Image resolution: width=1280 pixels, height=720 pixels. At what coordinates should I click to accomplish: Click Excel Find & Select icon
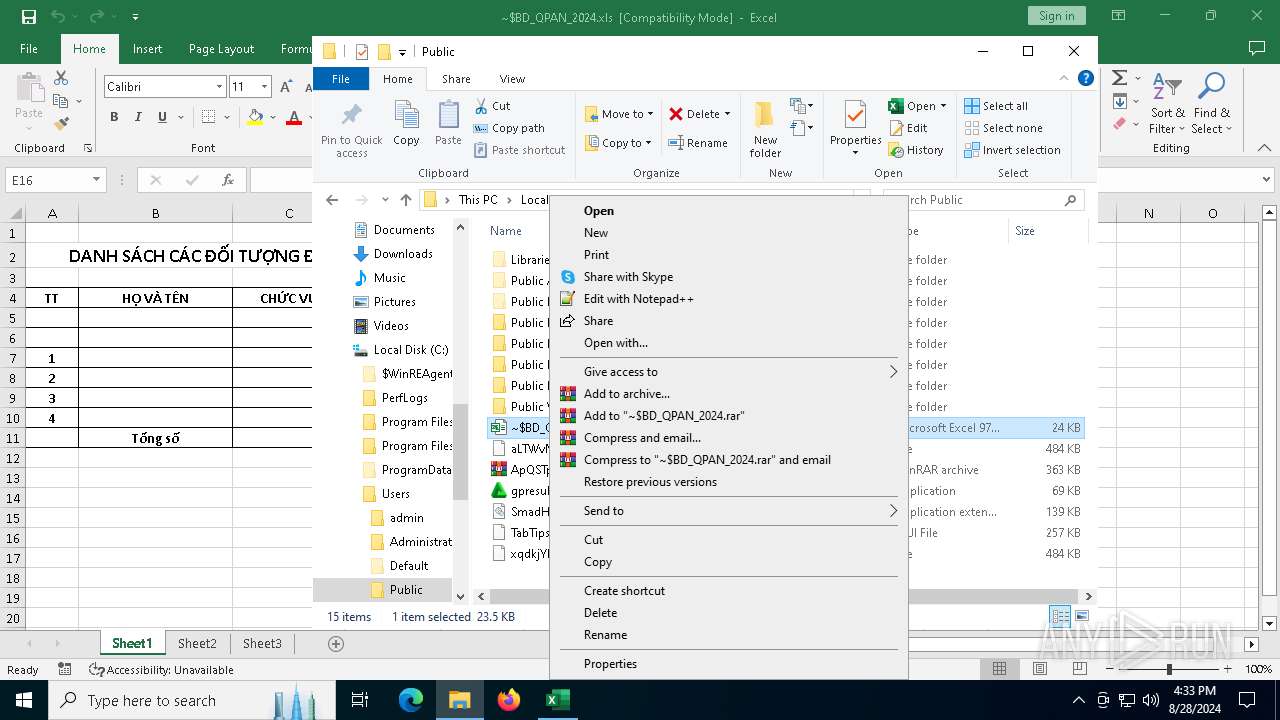pos(1211,87)
